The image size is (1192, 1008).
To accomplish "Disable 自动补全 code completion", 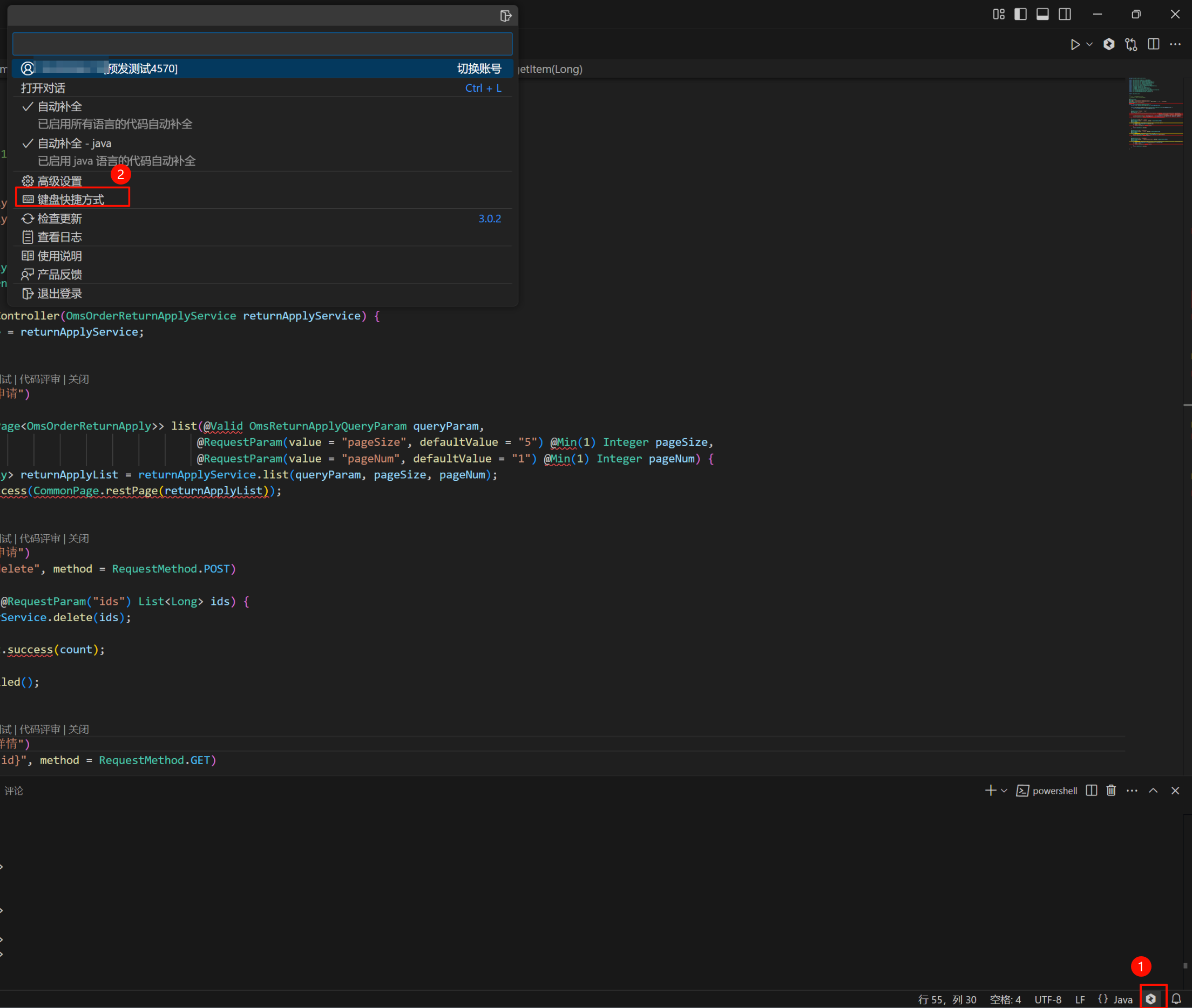I will pyautogui.click(x=59, y=106).
